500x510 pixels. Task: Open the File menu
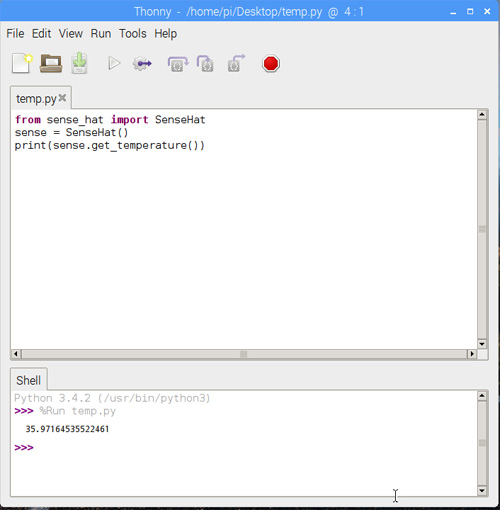pyautogui.click(x=15, y=34)
